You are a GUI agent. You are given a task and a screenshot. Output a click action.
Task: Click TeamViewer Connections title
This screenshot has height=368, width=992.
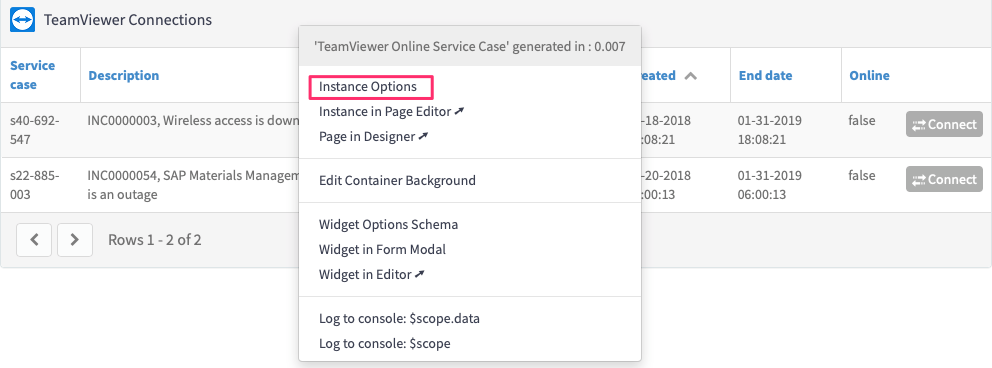pos(128,20)
